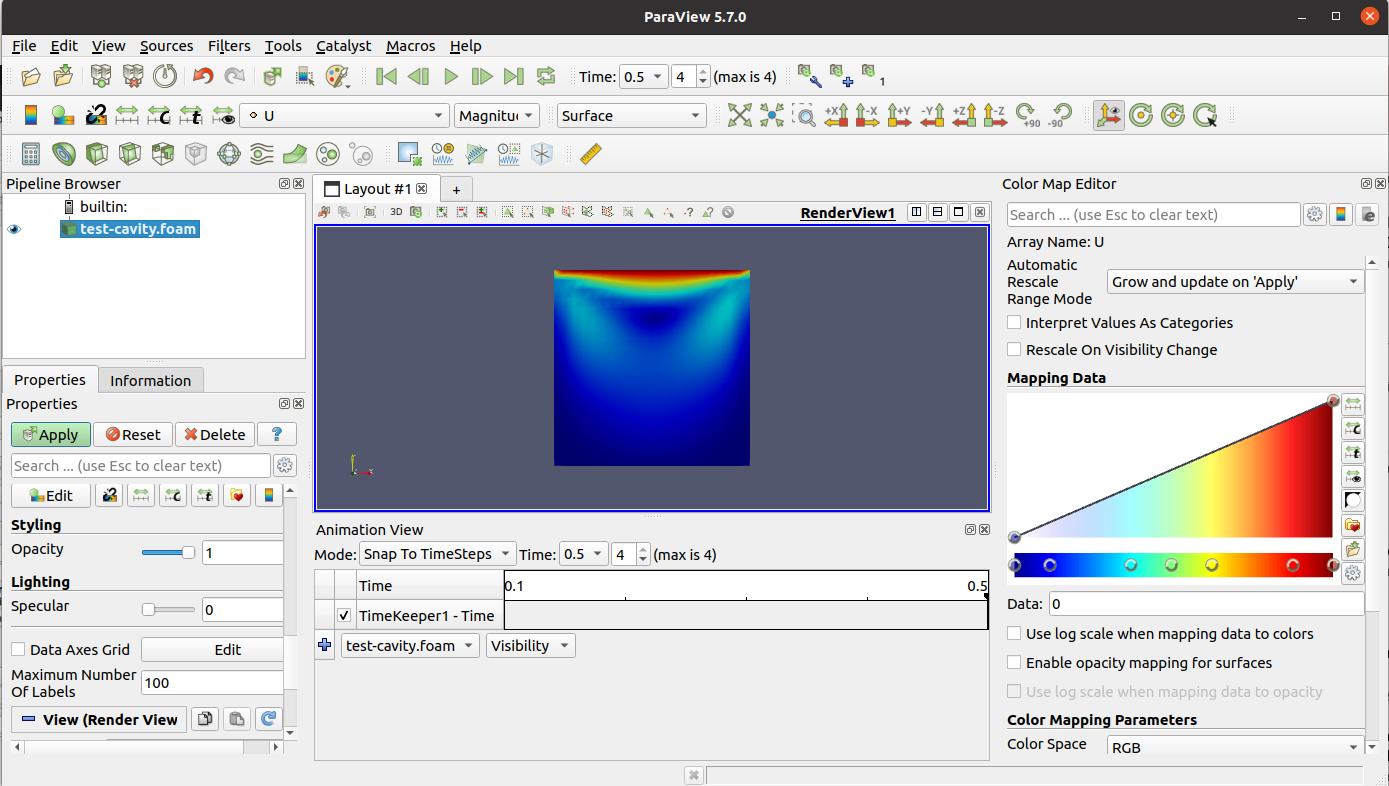The width and height of the screenshot is (1389, 786).
Task: Click the Undo arrow icon in toolbar
Action: tap(203, 77)
